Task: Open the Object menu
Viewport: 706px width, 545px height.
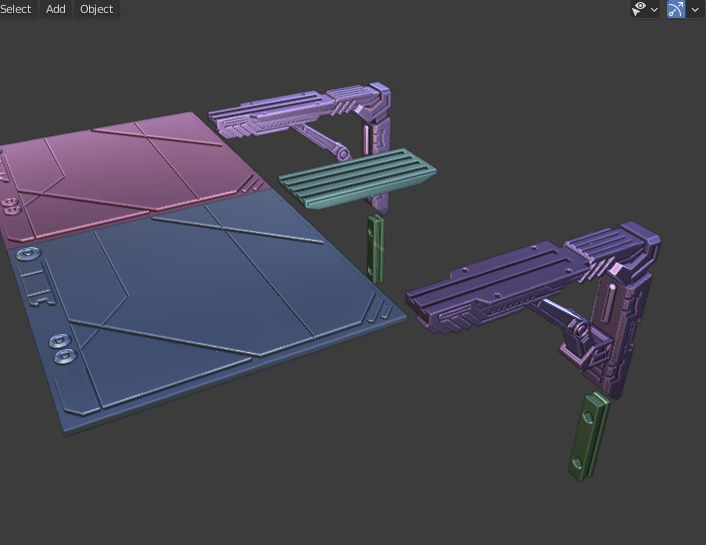Action: point(96,9)
